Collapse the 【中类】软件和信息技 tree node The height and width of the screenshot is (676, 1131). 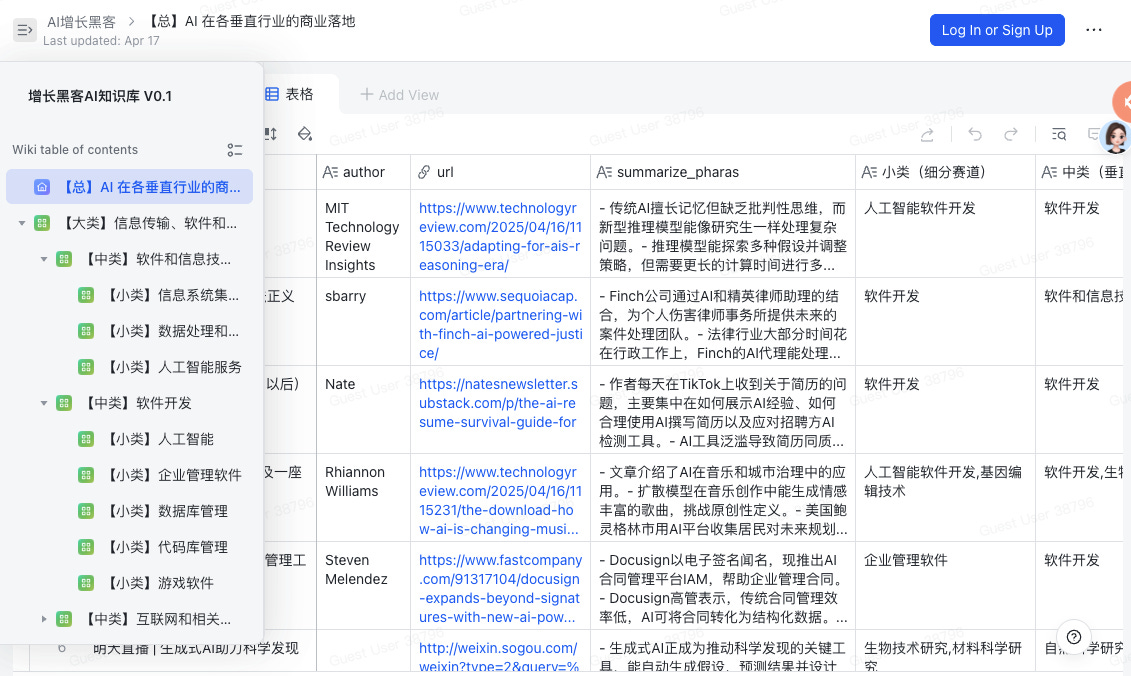(x=44, y=259)
